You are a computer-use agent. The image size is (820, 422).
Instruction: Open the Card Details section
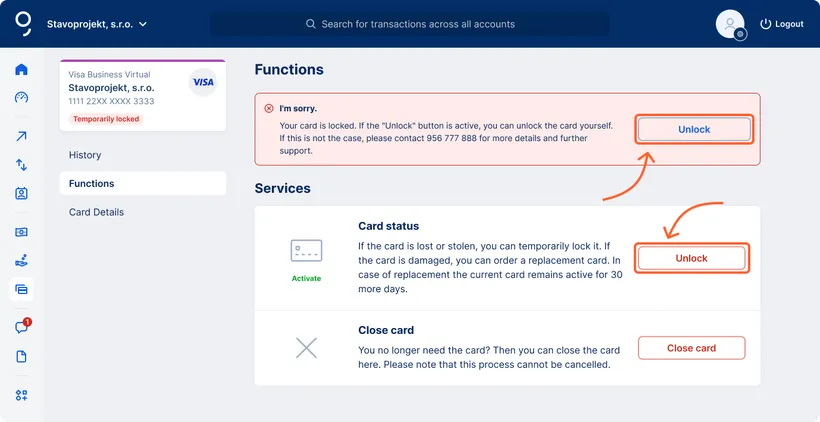coord(96,212)
